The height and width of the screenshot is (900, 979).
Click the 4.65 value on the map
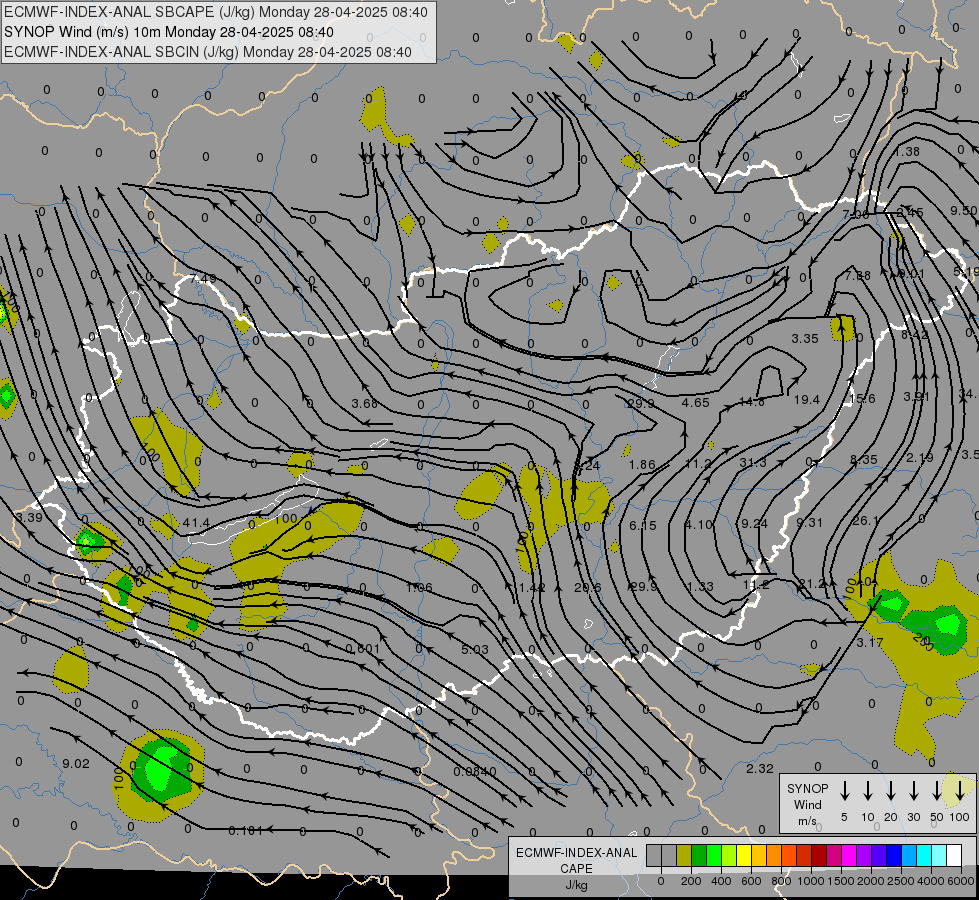pyautogui.click(x=696, y=402)
